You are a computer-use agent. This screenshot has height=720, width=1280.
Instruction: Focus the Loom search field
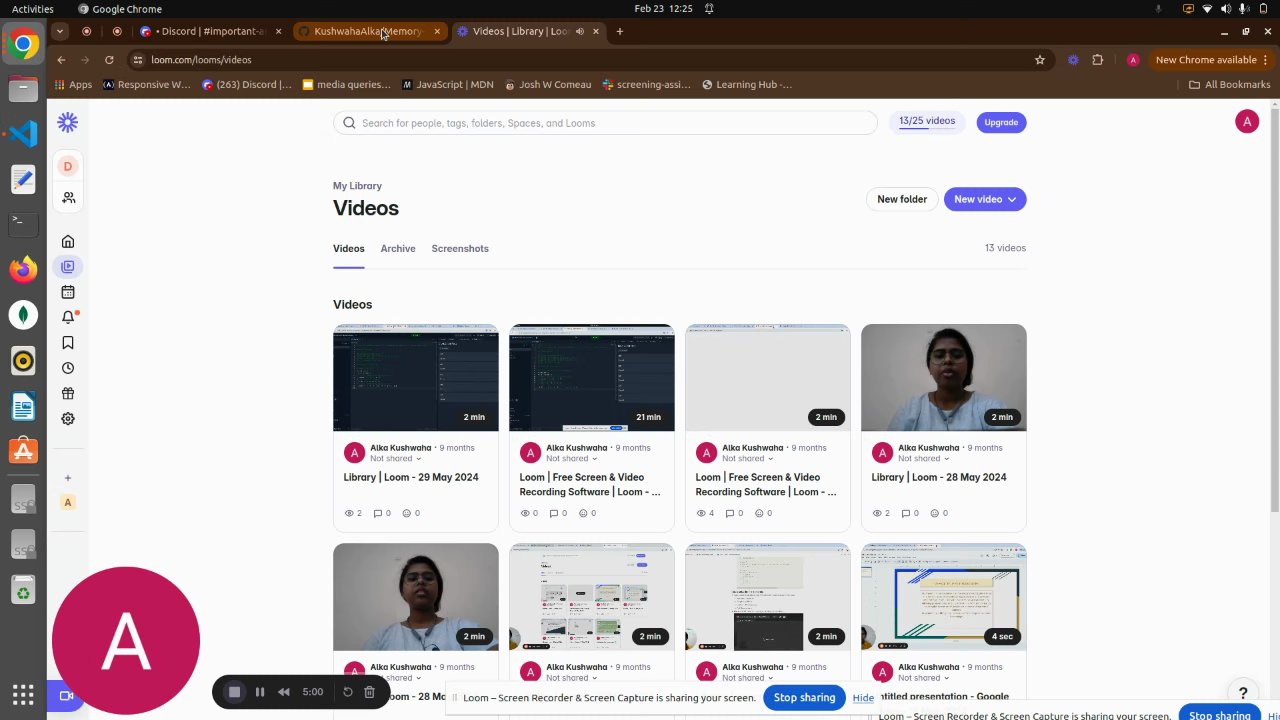[x=605, y=123]
